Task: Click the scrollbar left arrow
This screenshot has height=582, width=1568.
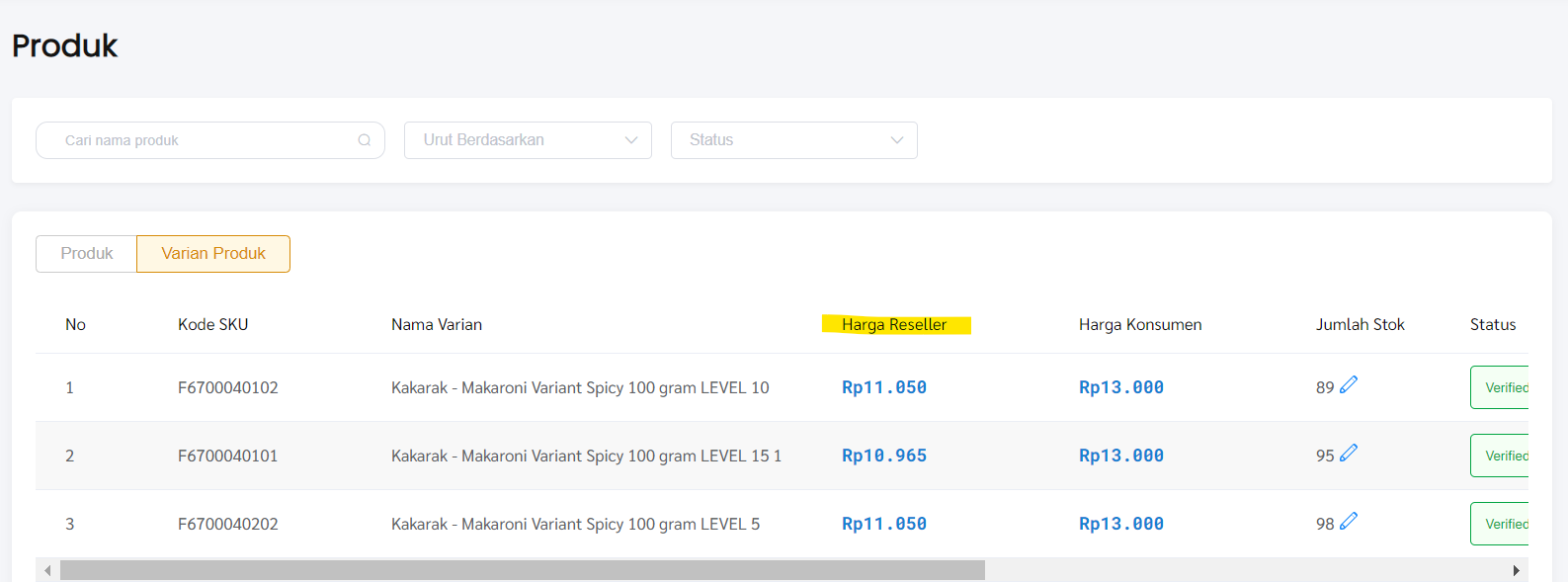Action: [47, 570]
